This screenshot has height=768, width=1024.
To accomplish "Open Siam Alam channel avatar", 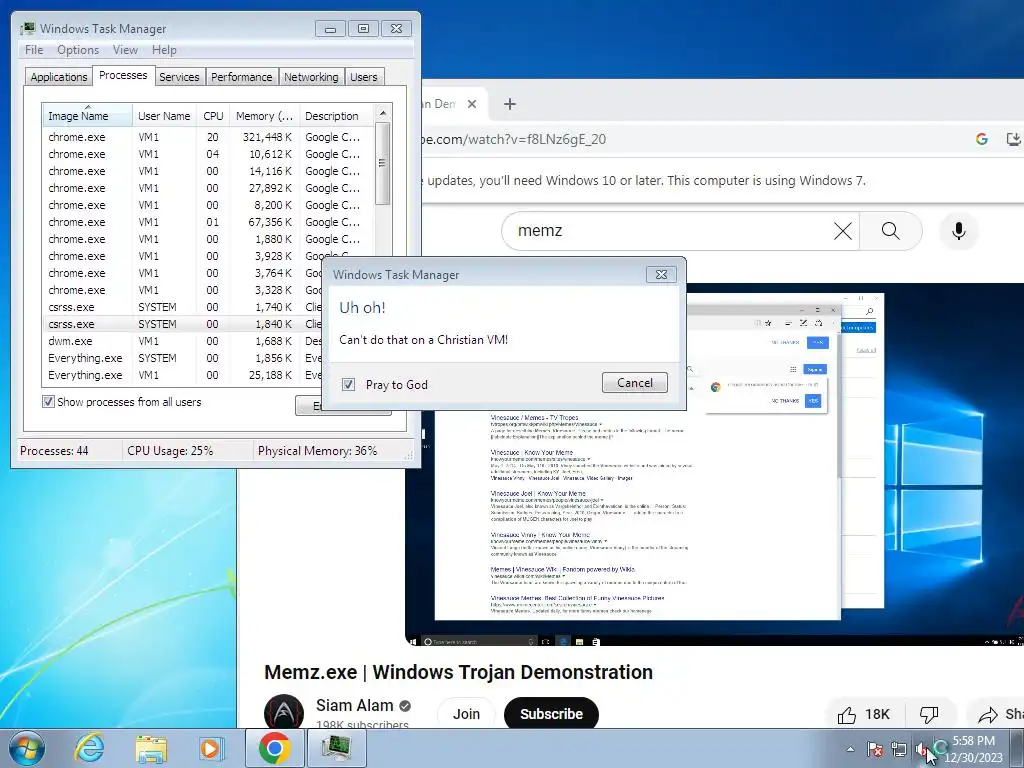I will click(x=283, y=711).
